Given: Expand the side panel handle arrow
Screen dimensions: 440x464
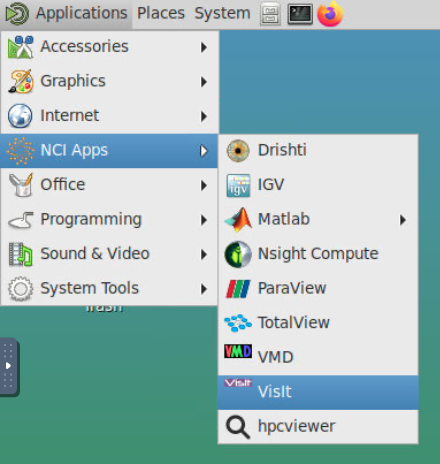Looking at the screenshot, I should 8,366.
